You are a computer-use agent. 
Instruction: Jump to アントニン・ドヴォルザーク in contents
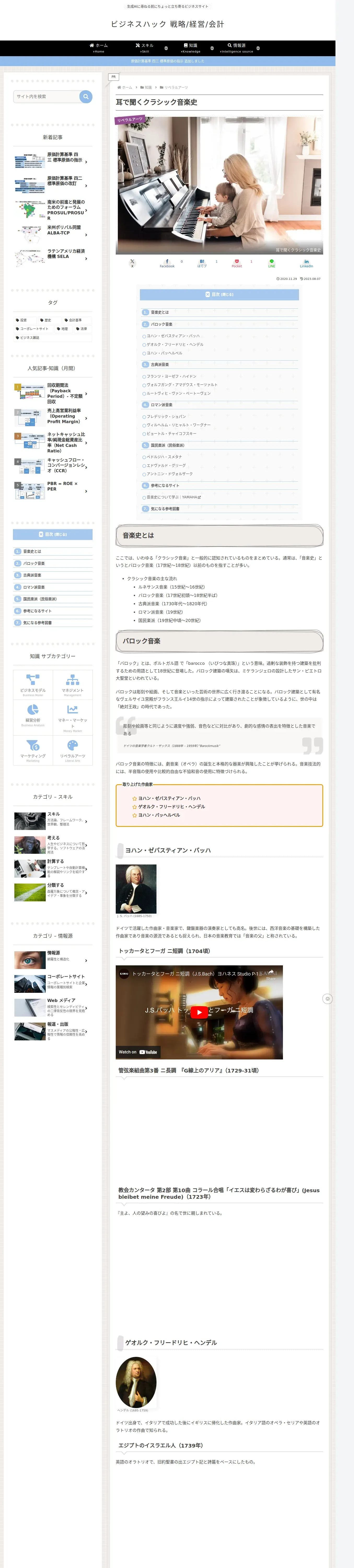(x=170, y=474)
